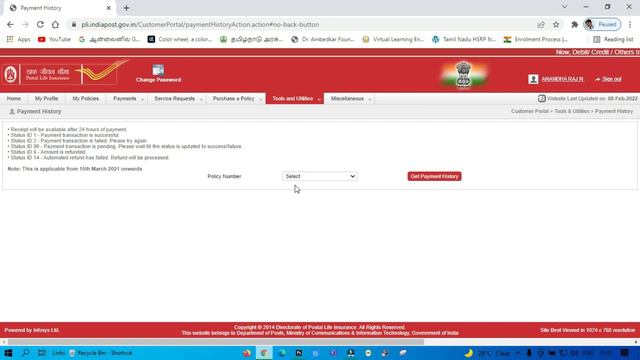Show hidden system tray icons

click(x=518, y=353)
